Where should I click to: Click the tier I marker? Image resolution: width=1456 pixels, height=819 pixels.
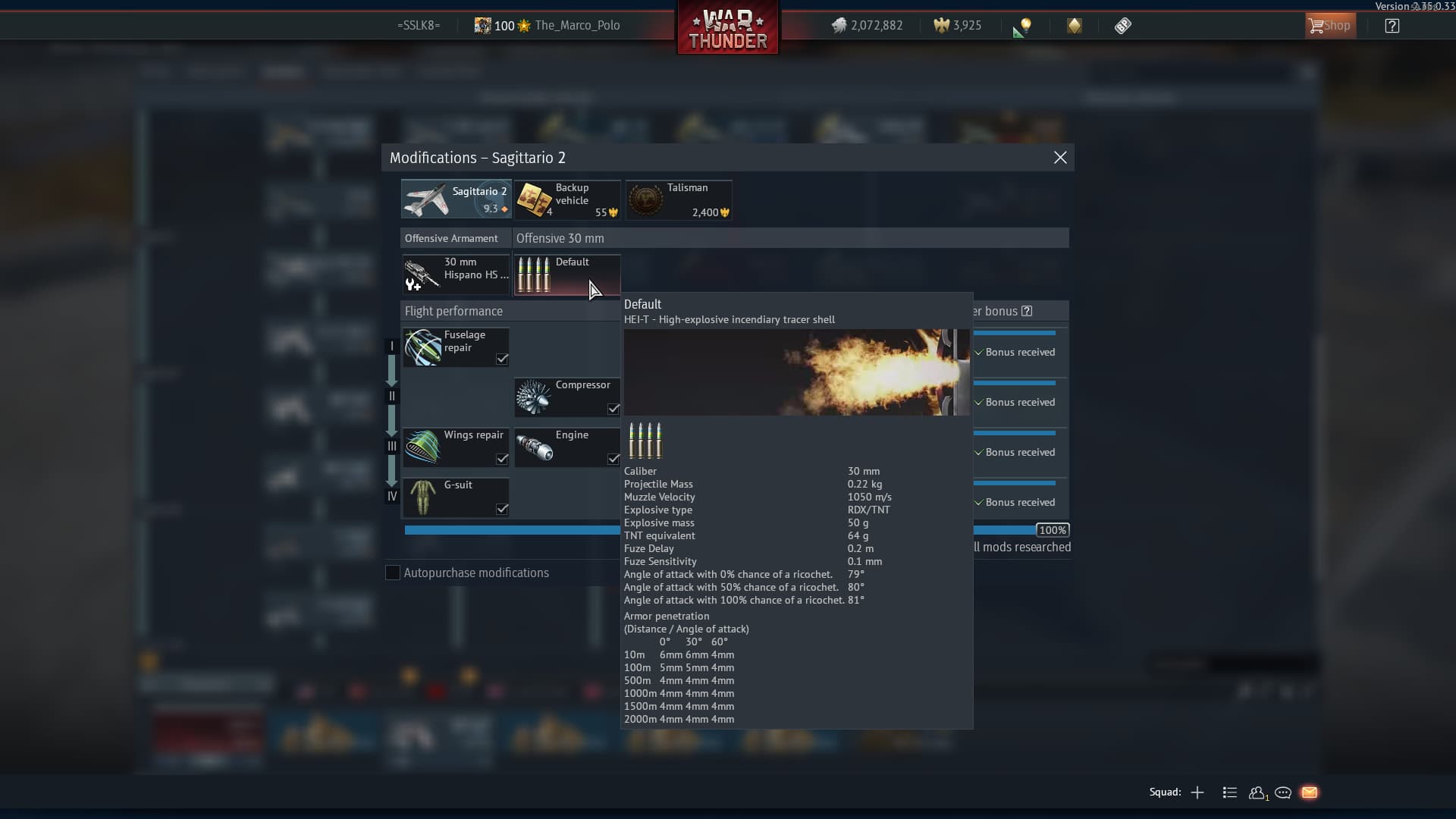(x=392, y=346)
